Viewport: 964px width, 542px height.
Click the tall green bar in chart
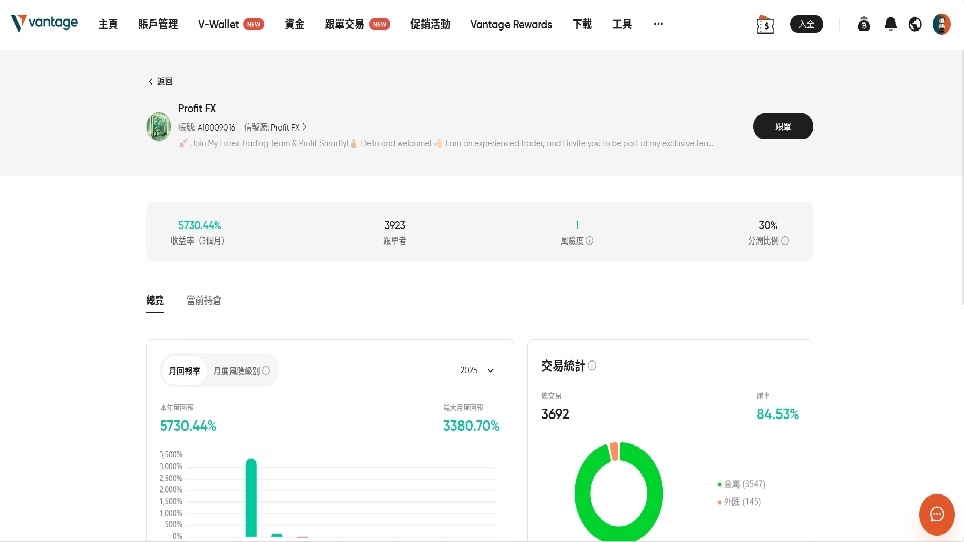click(x=251, y=498)
